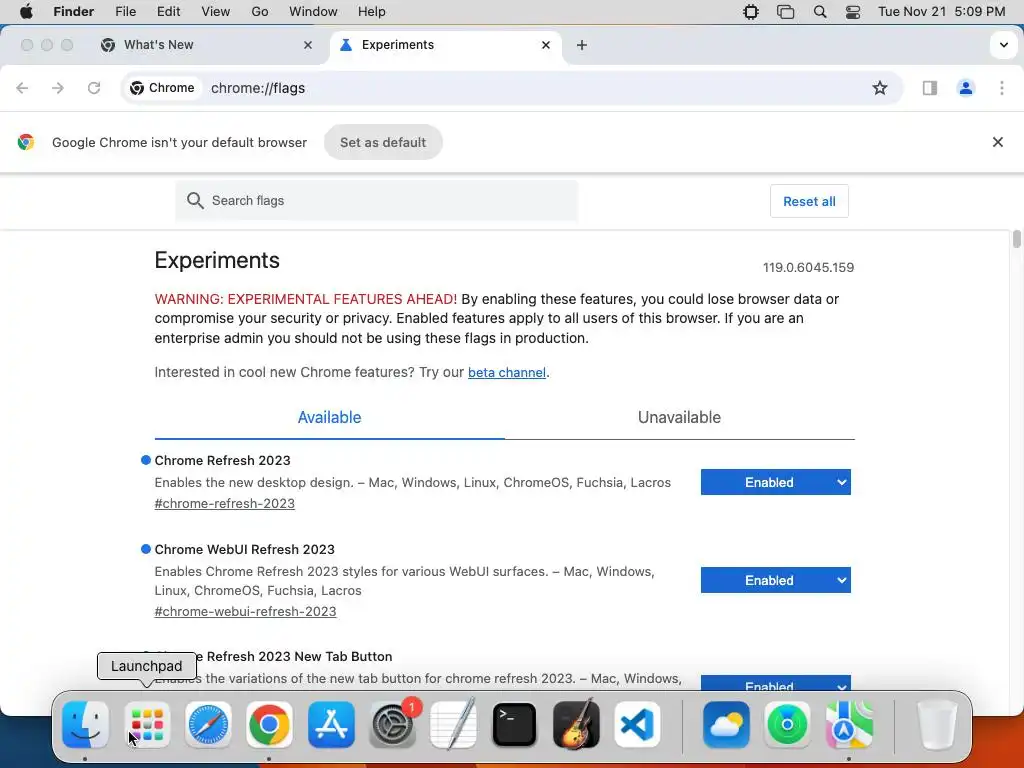Image resolution: width=1024 pixels, height=768 pixels.
Task: Close the What's New tab
Action: point(308,45)
